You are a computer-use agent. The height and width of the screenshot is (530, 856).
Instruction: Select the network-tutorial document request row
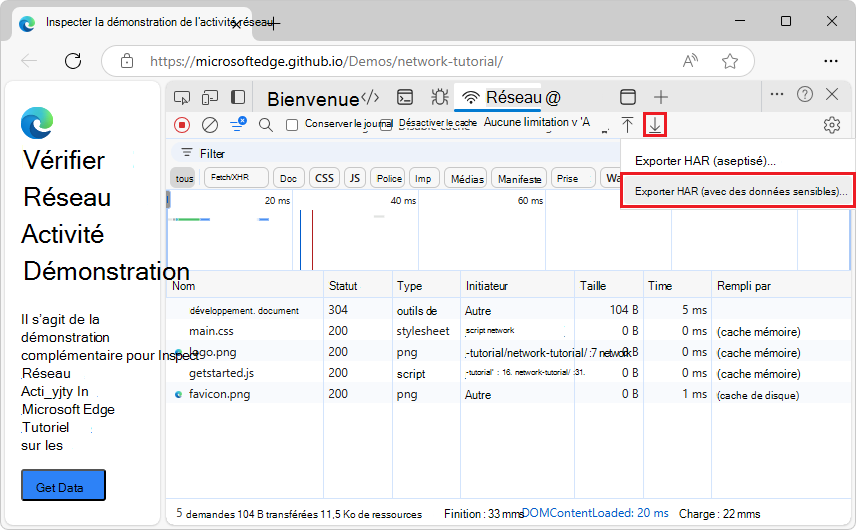tap(508, 310)
